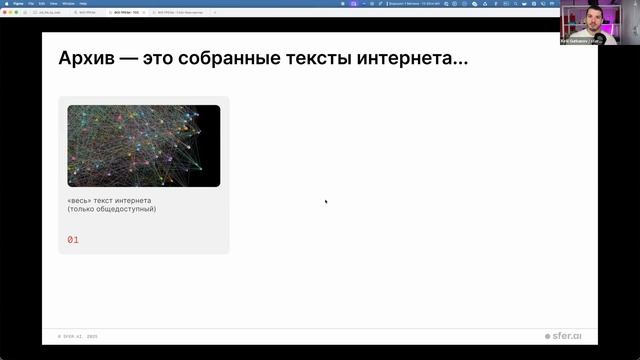The width and height of the screenshot is (640, 360).
Task: Open the Window menu
Action: [x=68, y=4]
